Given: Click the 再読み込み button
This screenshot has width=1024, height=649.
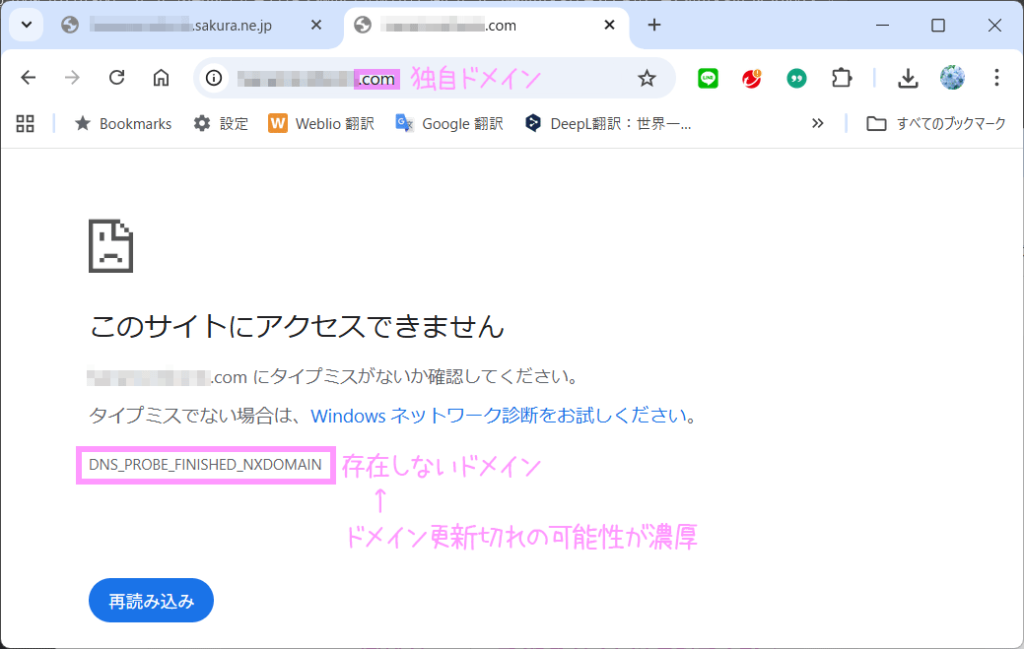Looking at the screenshot, I should pos(151,601).
